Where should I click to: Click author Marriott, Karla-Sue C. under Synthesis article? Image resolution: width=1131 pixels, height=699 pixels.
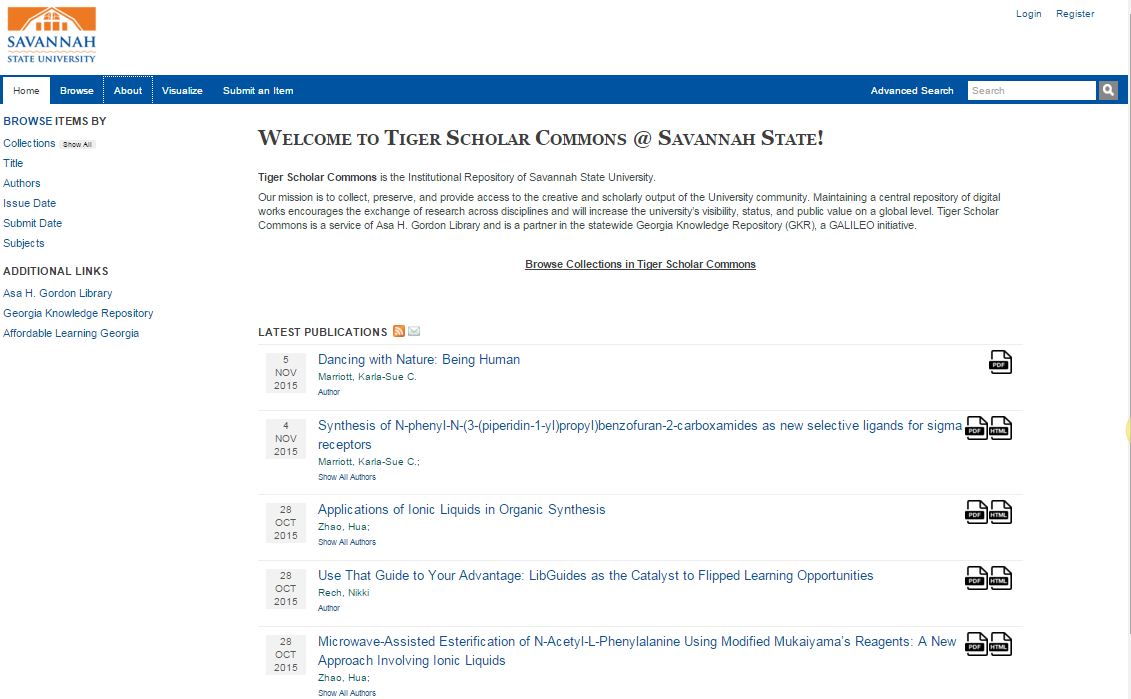click(367, 462)
